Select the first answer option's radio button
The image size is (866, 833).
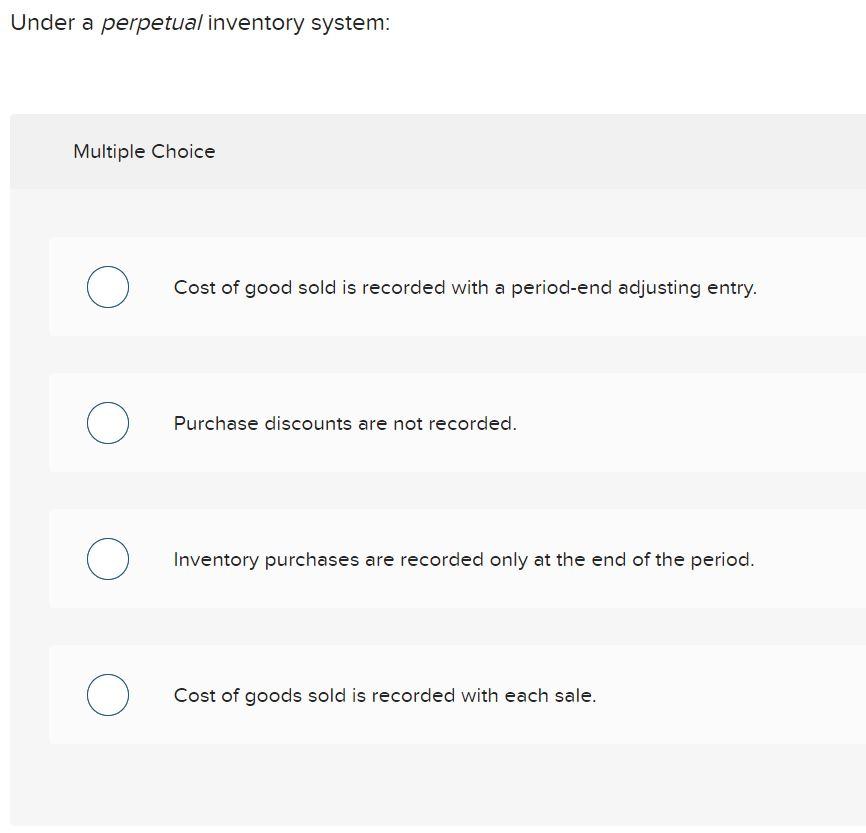108,287
